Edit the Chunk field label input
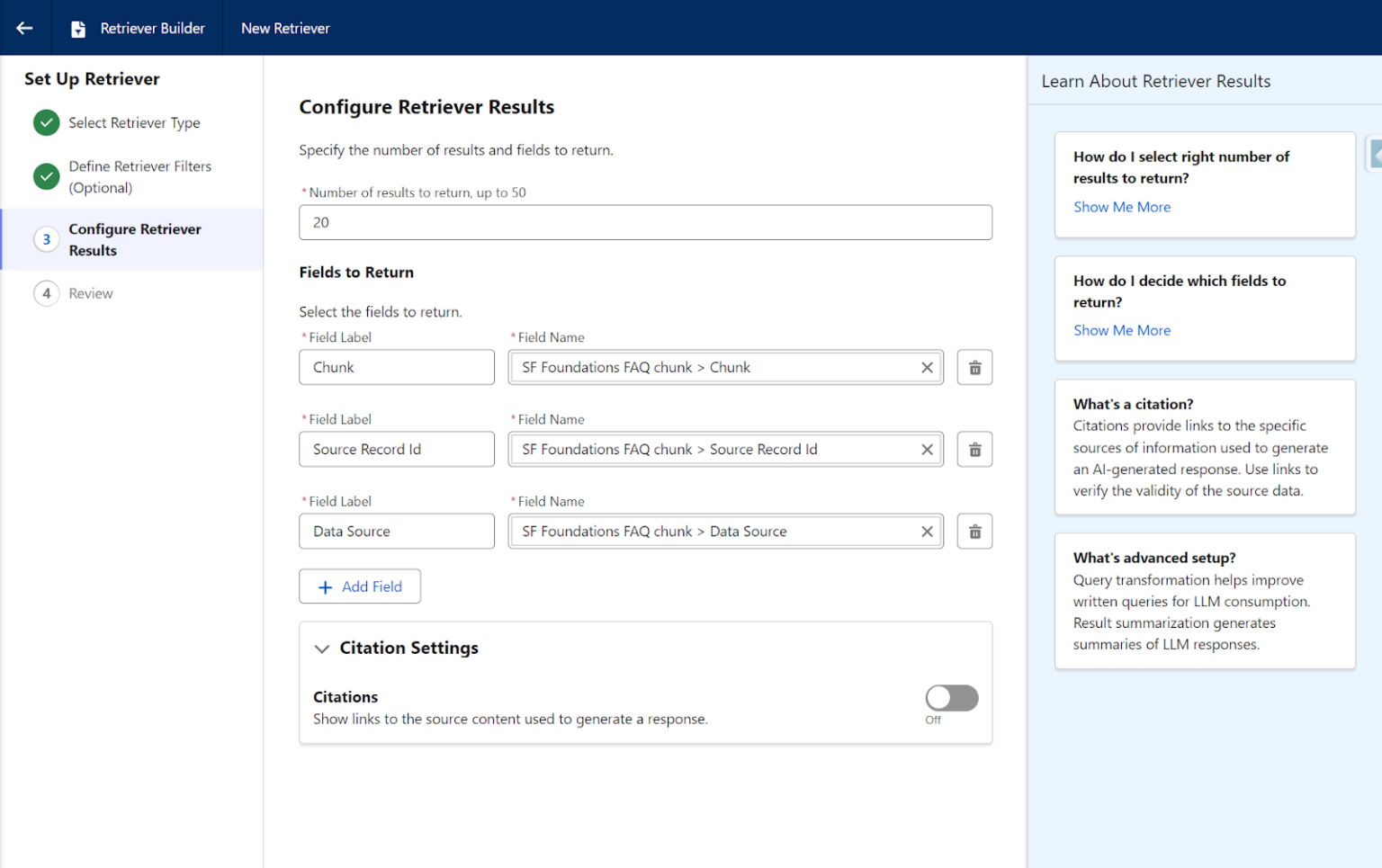Viewport: 1382px width, 868px height. 397,367
